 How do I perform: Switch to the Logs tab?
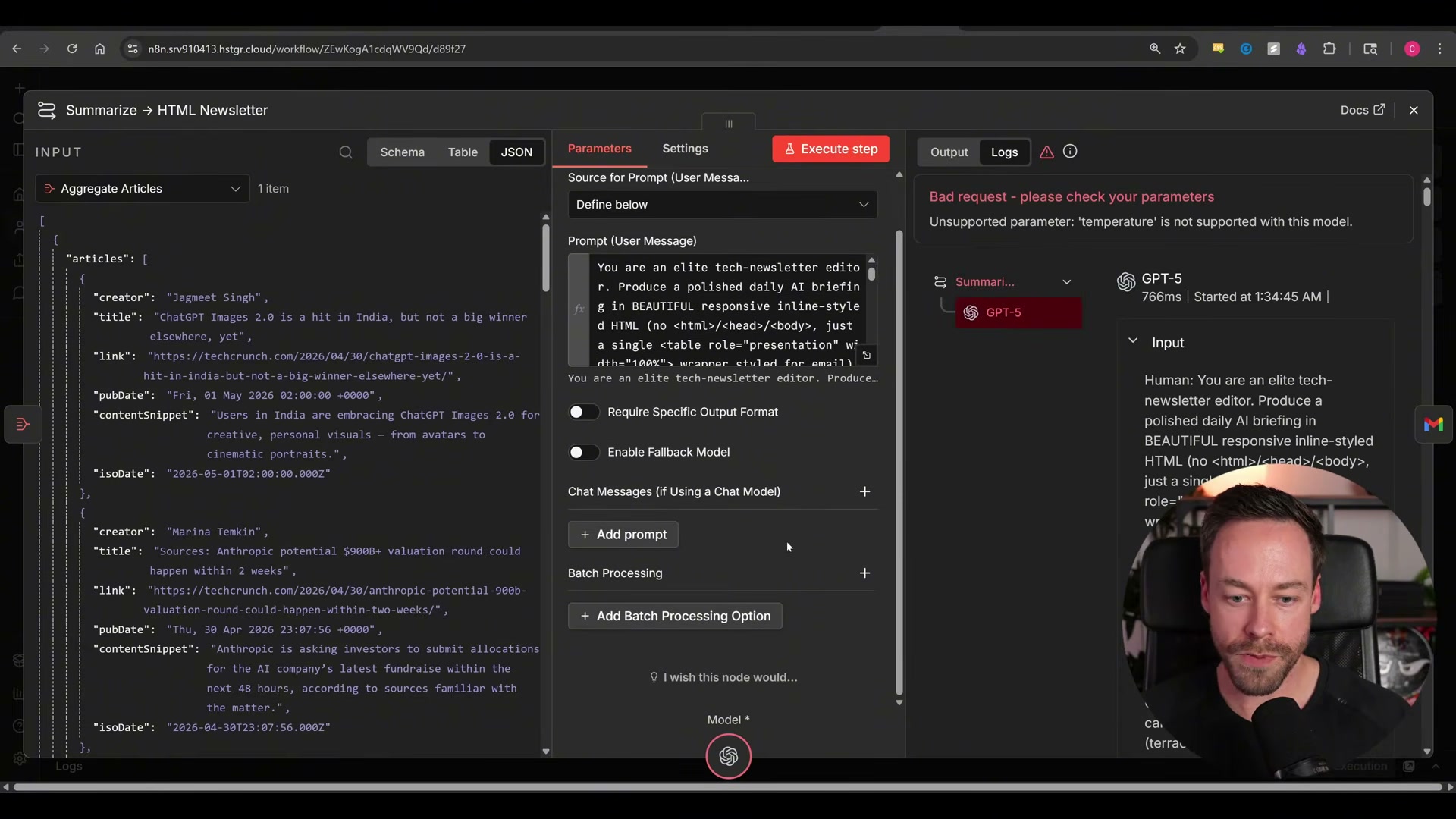(1004, 152)
